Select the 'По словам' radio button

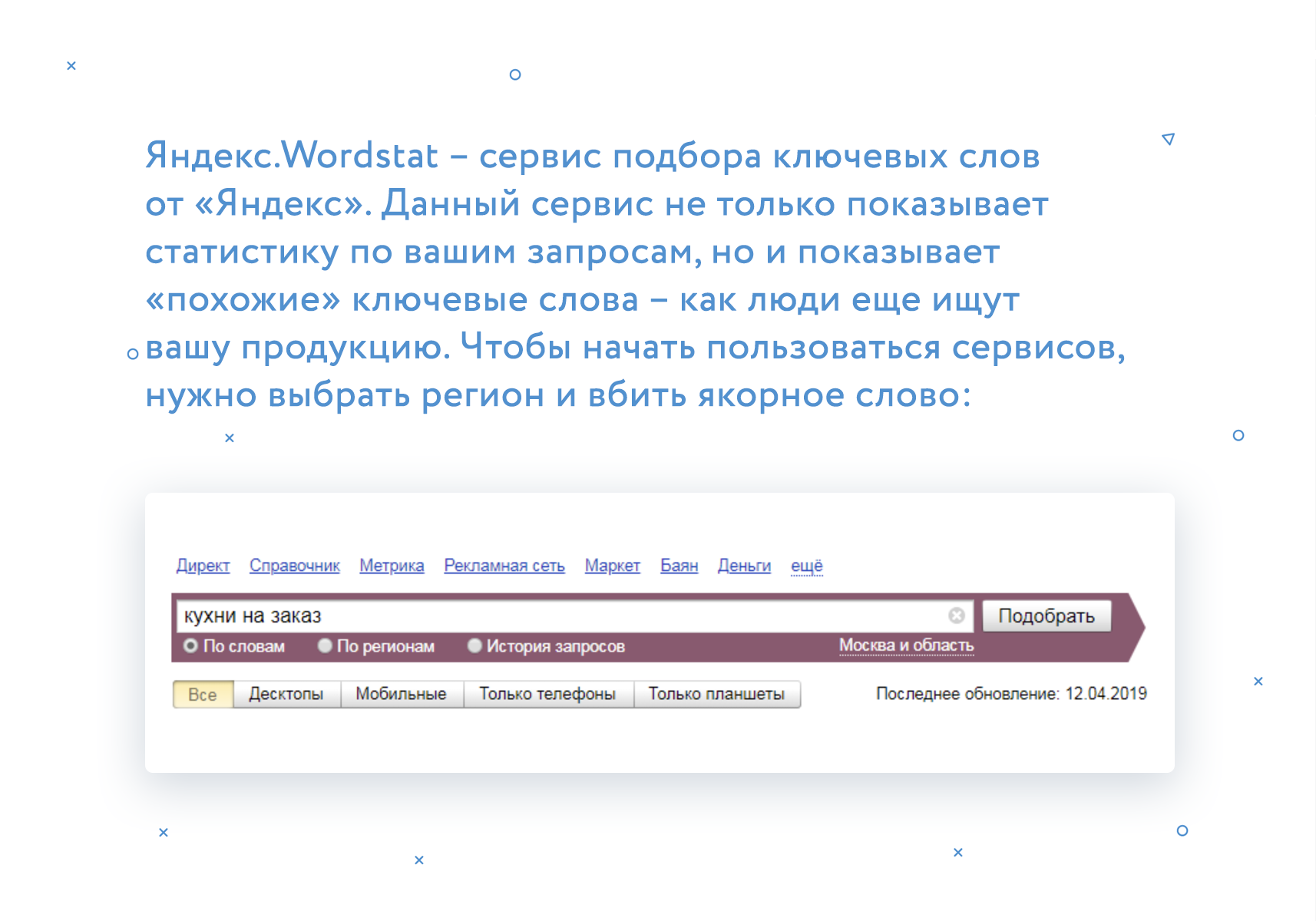coord(190,646)
